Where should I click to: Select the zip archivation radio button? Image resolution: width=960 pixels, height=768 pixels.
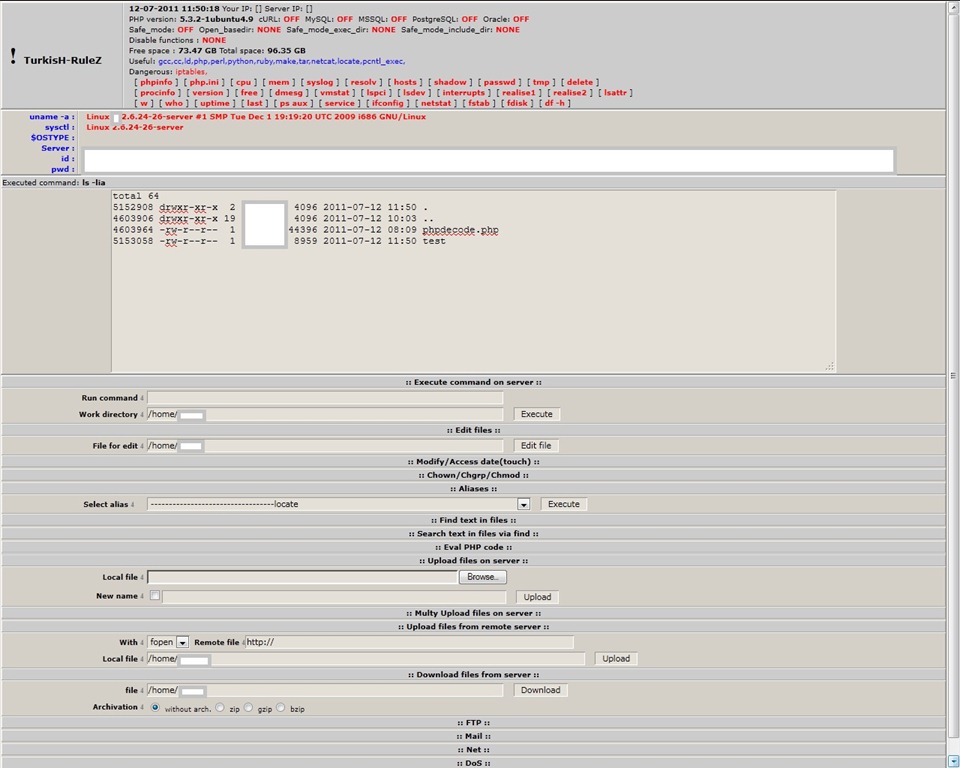point(220,707)
